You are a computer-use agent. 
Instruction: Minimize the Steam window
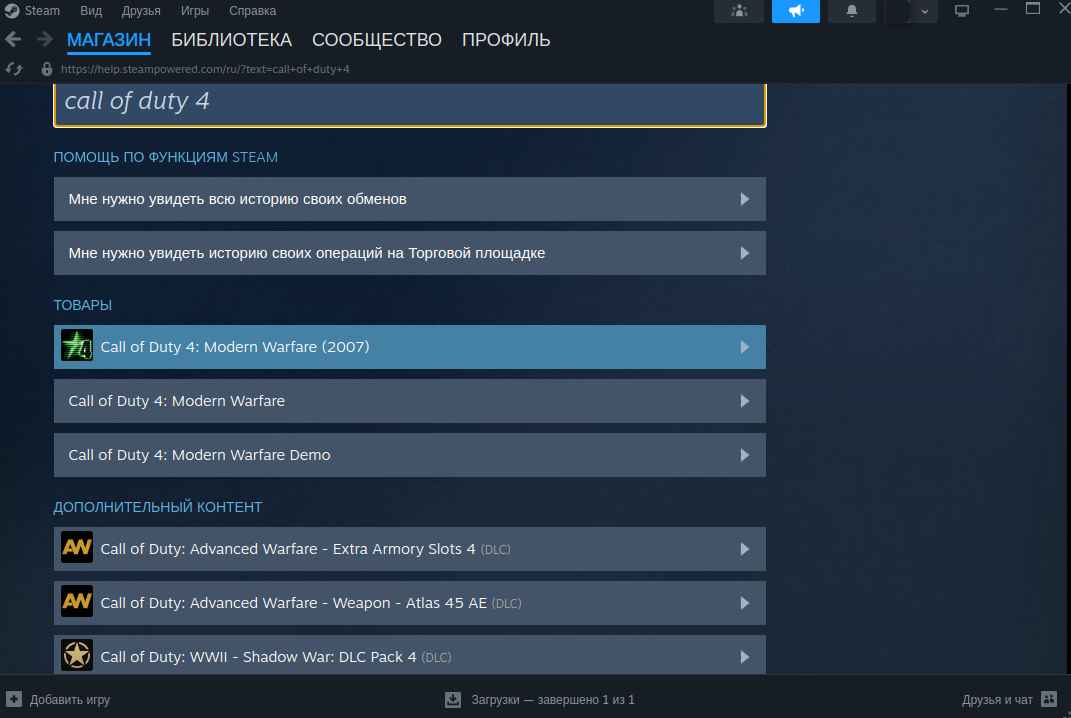pyautogui.click(x=1001, y=10)
